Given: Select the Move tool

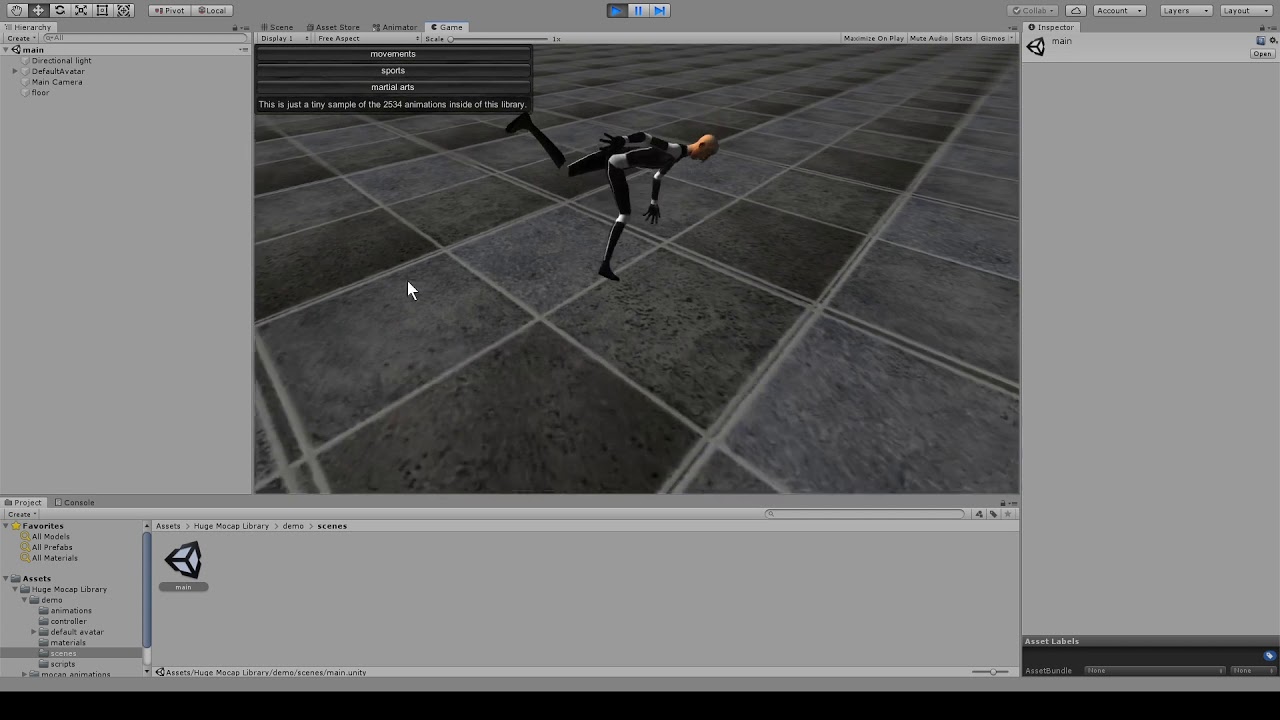Looking at the screenshot, I should tap(38, 10).
